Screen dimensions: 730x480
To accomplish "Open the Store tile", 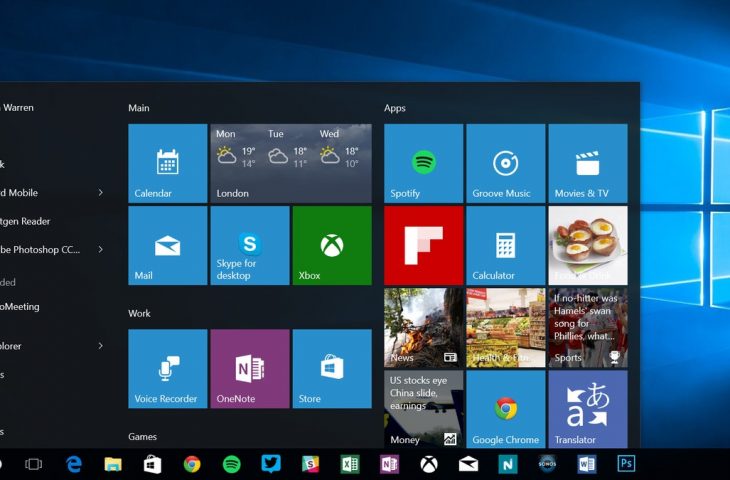I will (x=332, y=369).
